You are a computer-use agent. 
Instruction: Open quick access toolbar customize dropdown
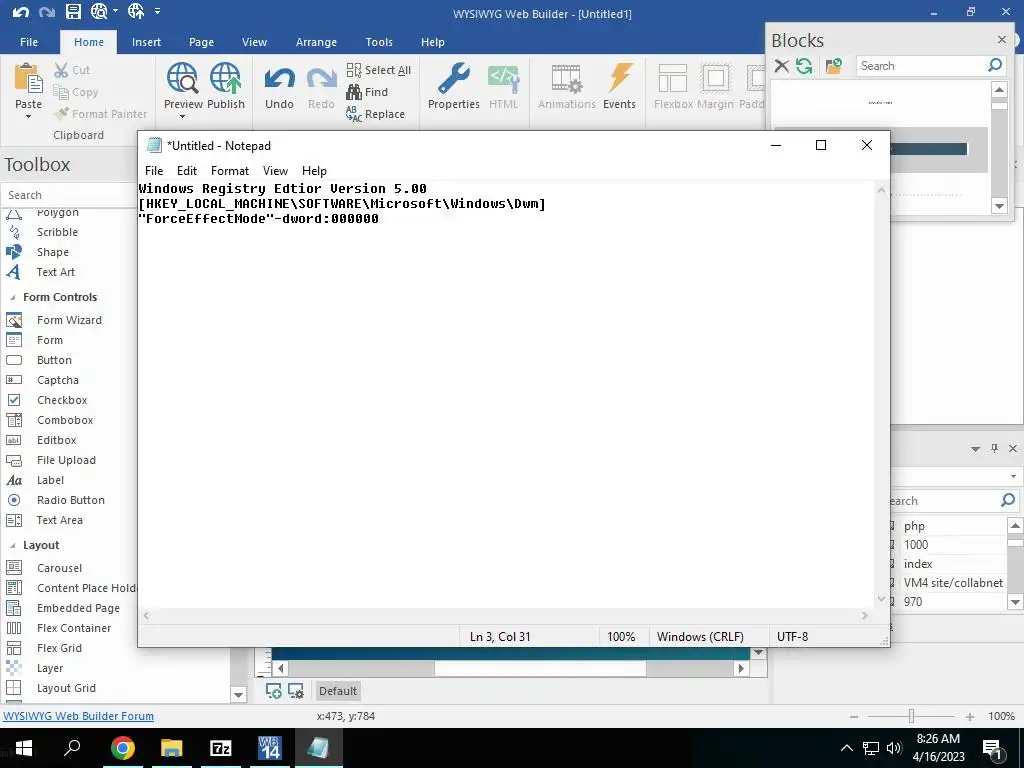[157, 11]
